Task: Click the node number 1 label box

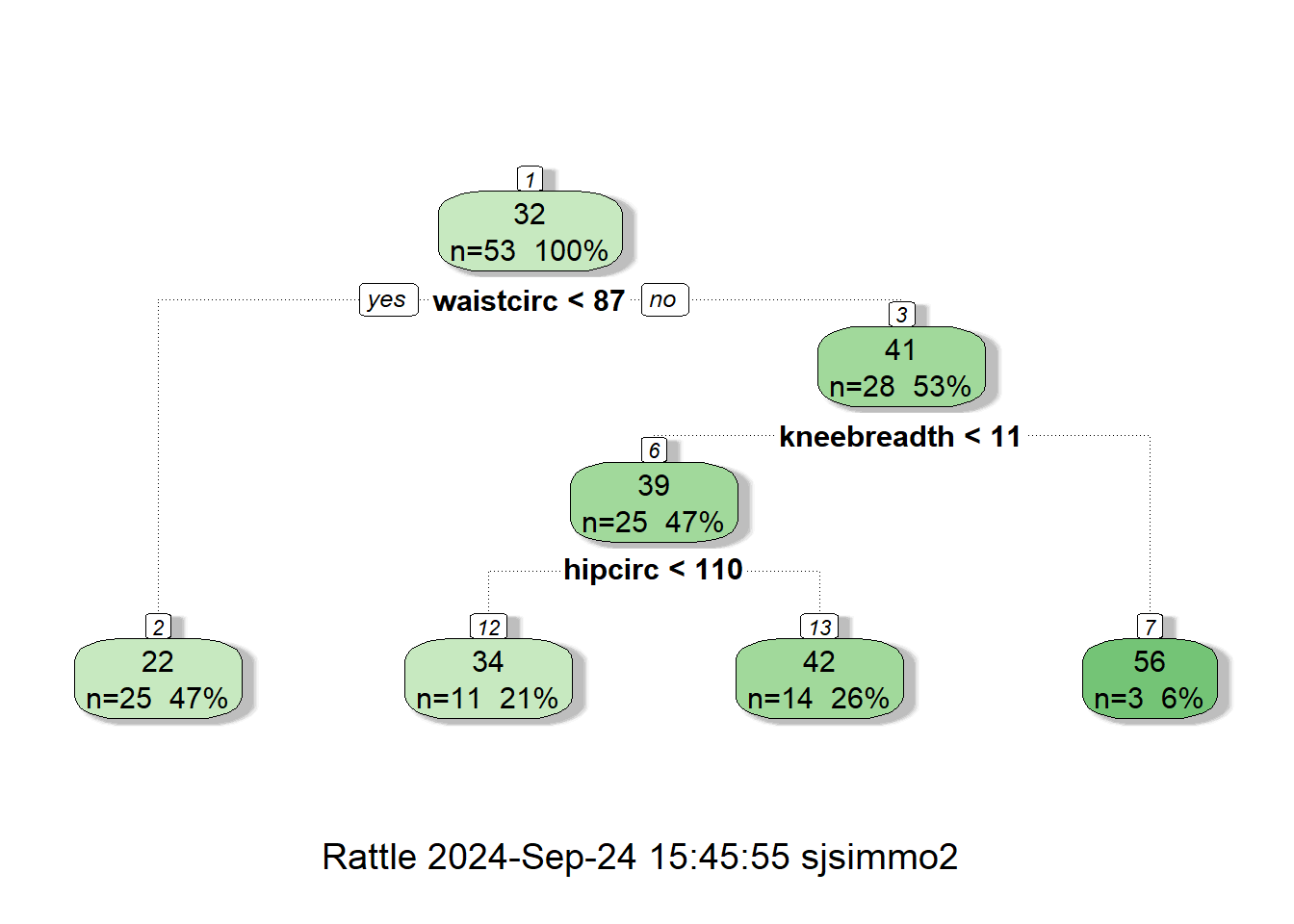Action: point(530,179)
